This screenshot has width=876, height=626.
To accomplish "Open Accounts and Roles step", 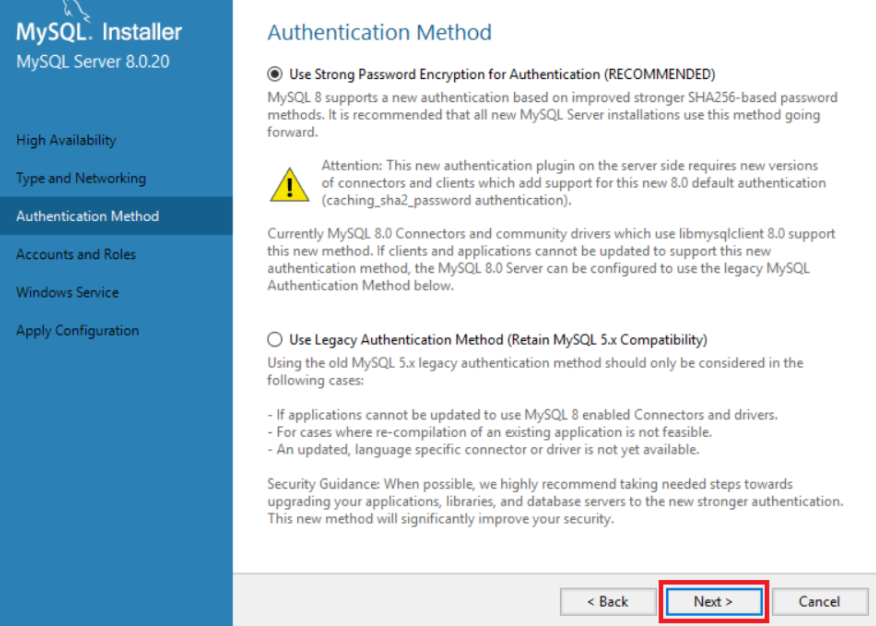I will (76, 254).
